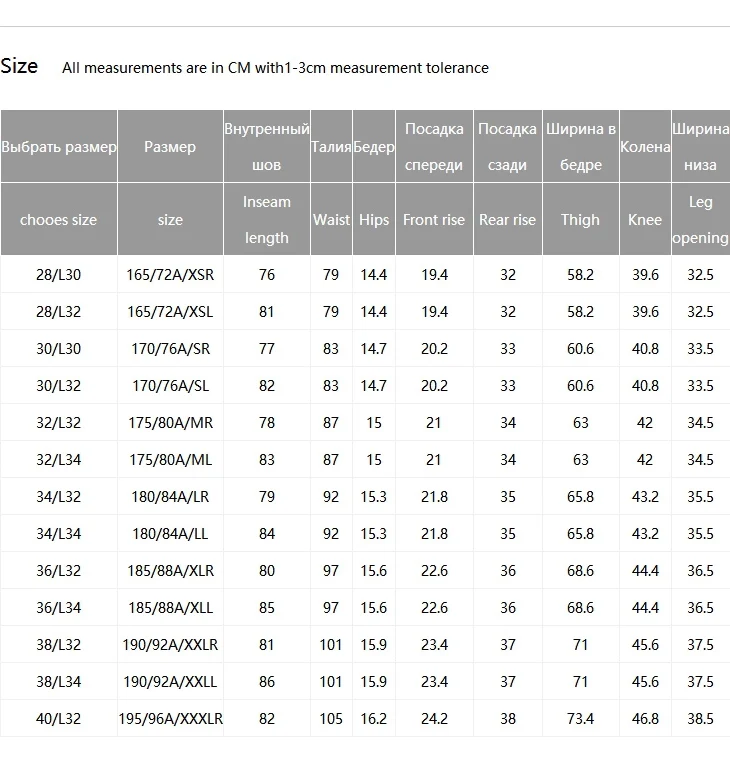Select rear rise value 38

(x=507, y=719)
